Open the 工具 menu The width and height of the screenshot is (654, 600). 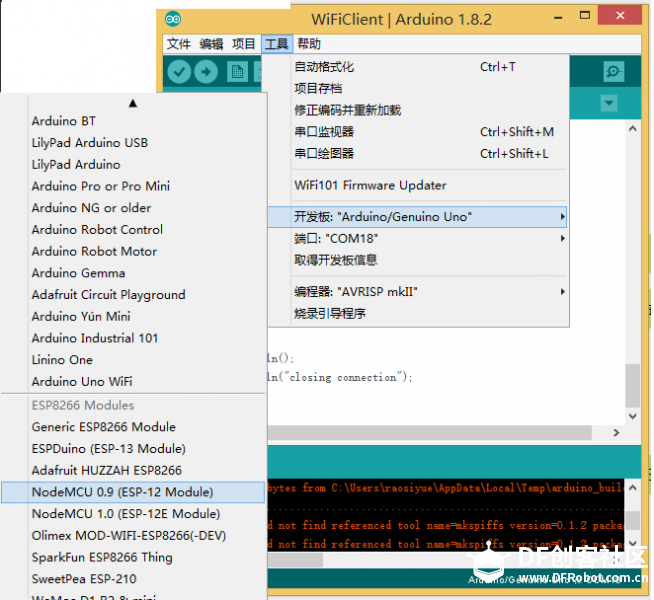point(277,44)
